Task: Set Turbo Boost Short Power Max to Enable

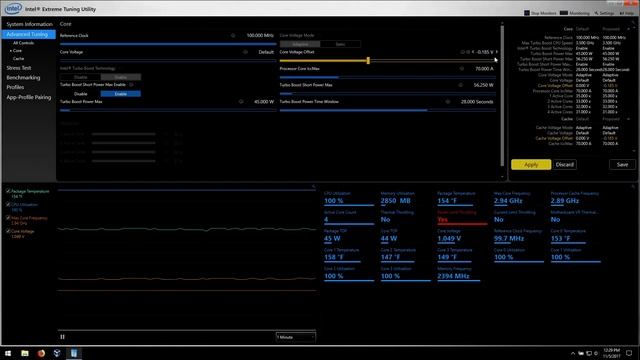Action: click(120, 94)
